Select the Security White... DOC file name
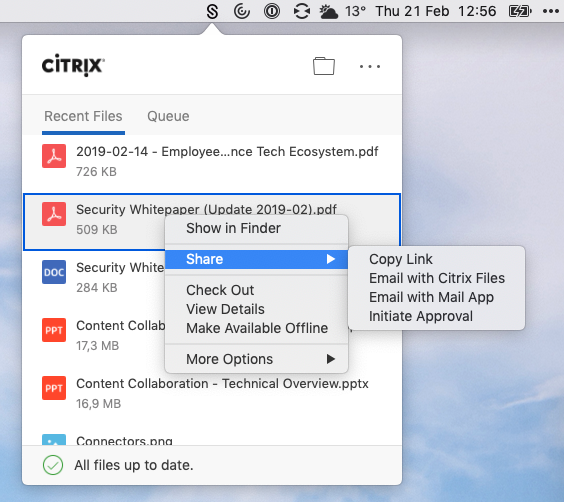 point(120,268)
